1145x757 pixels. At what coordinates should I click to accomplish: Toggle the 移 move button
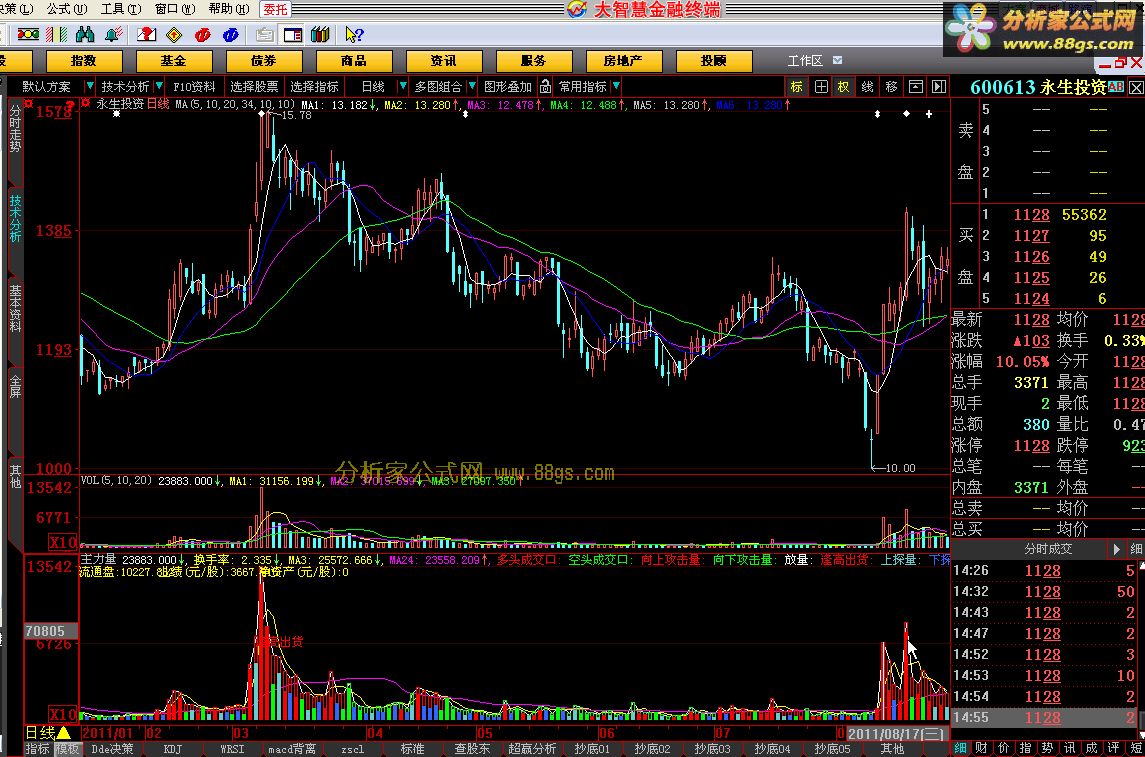pyautogui.click(x=891, y=87)
